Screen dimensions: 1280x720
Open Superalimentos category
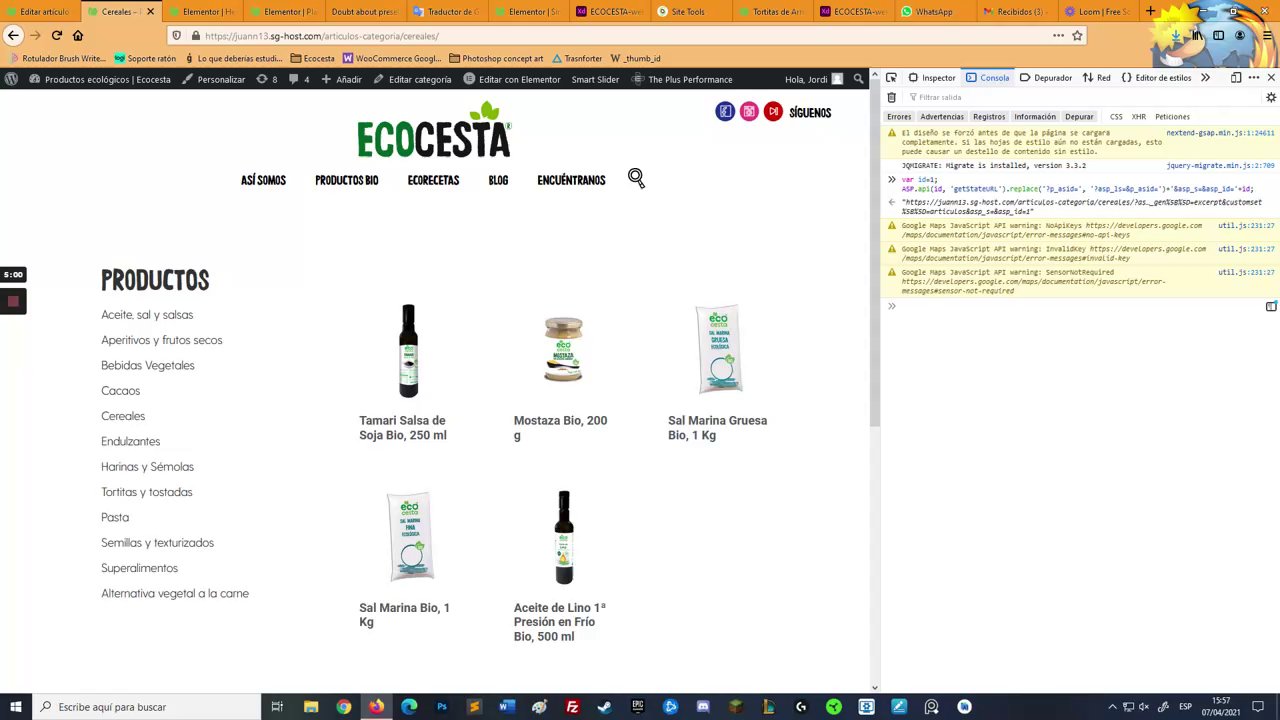coord(139,568)
